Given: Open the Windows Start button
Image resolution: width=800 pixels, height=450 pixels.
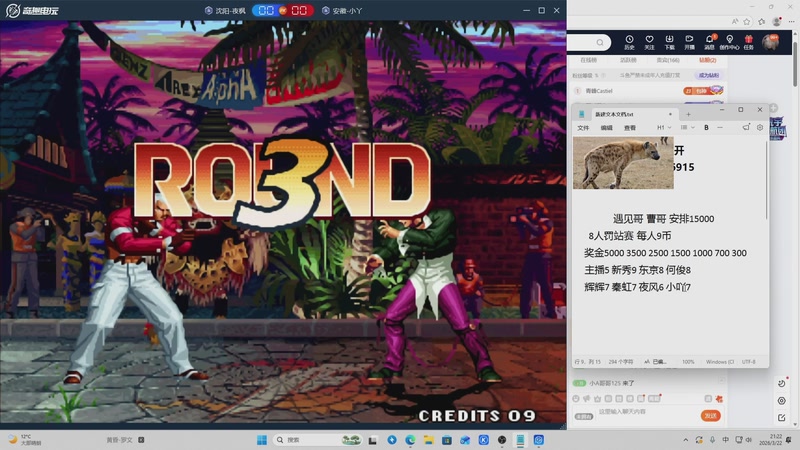Looking at the screenshot, I should 262,440.
